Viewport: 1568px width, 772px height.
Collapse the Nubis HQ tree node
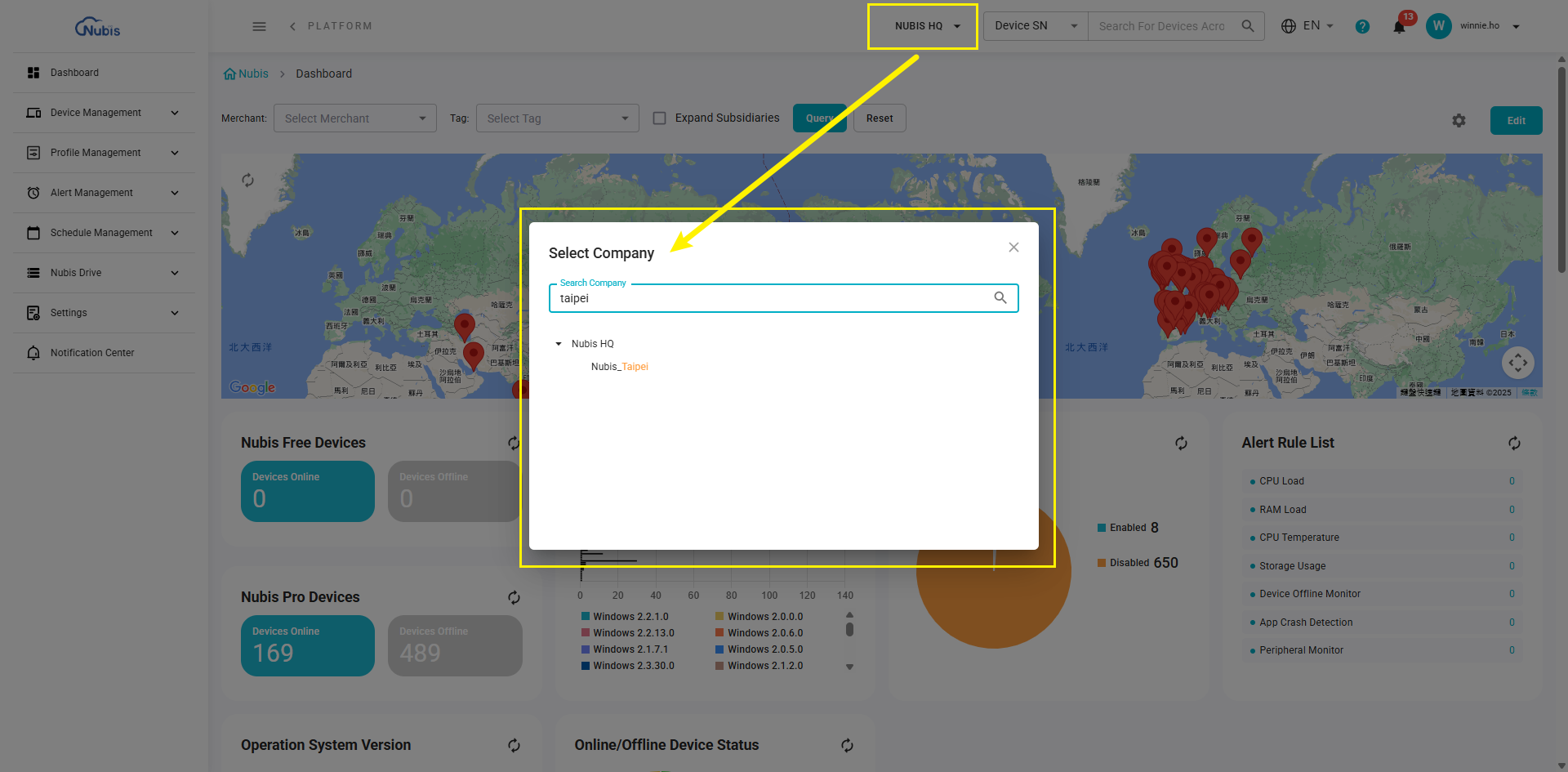(x=559, y=344)
